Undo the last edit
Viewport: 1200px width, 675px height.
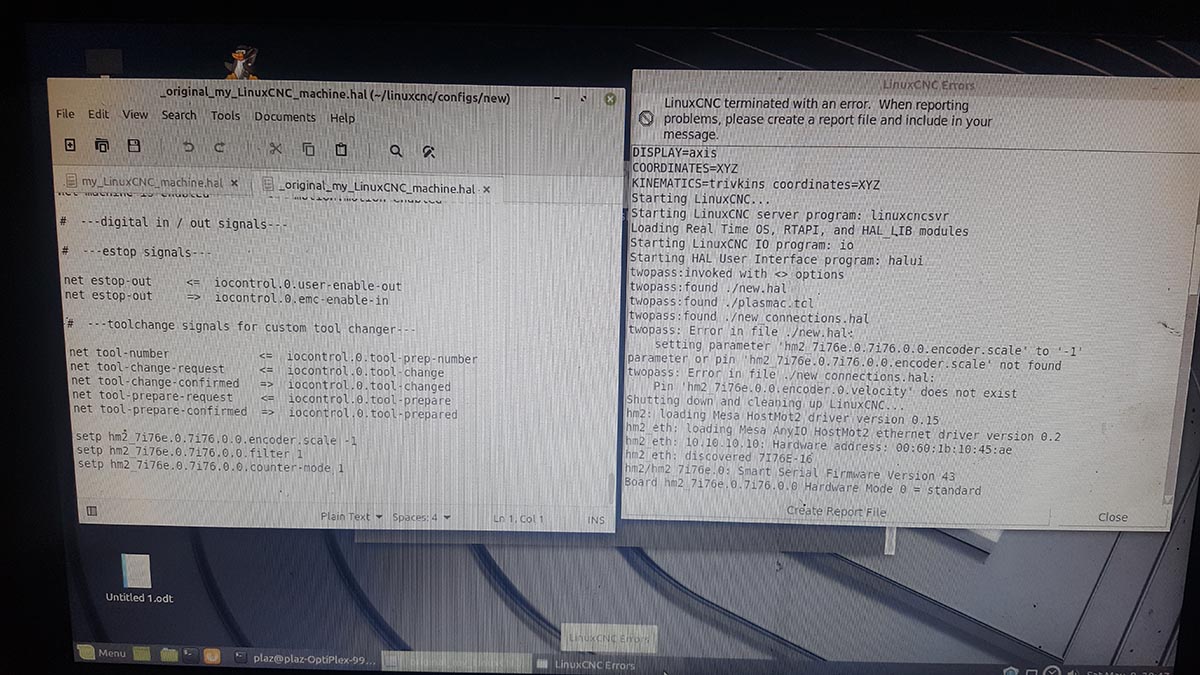pos(188,148)
